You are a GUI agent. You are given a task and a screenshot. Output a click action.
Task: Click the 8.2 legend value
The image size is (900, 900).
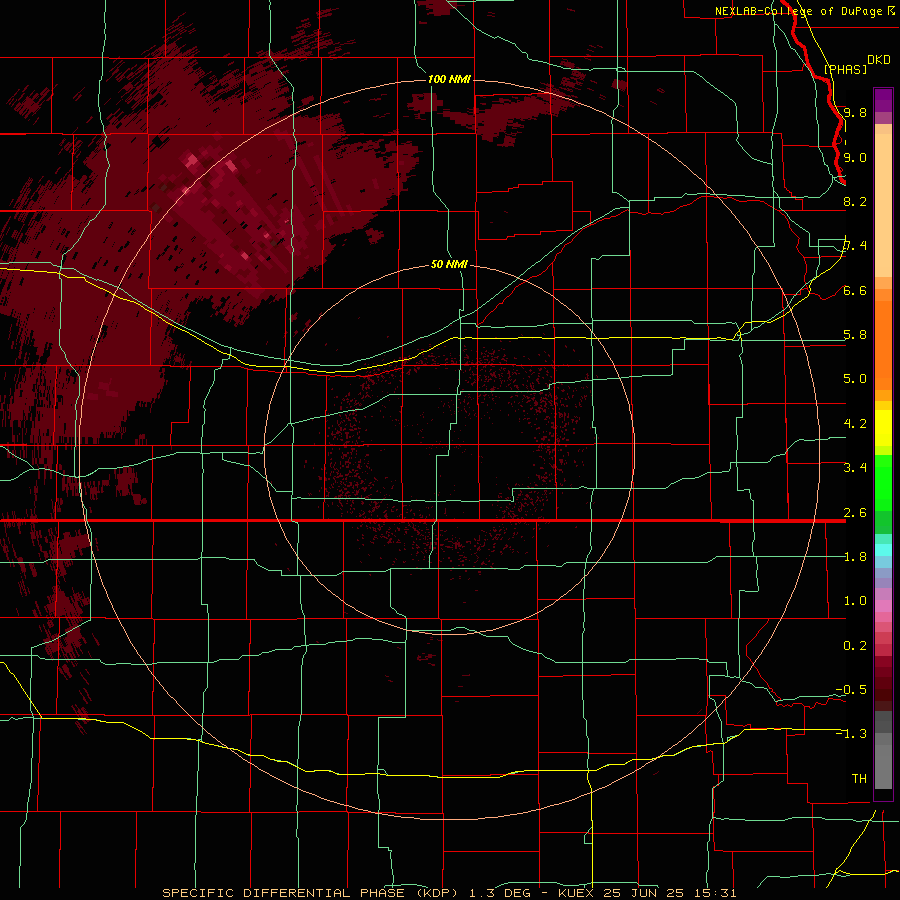click(855, 201)
